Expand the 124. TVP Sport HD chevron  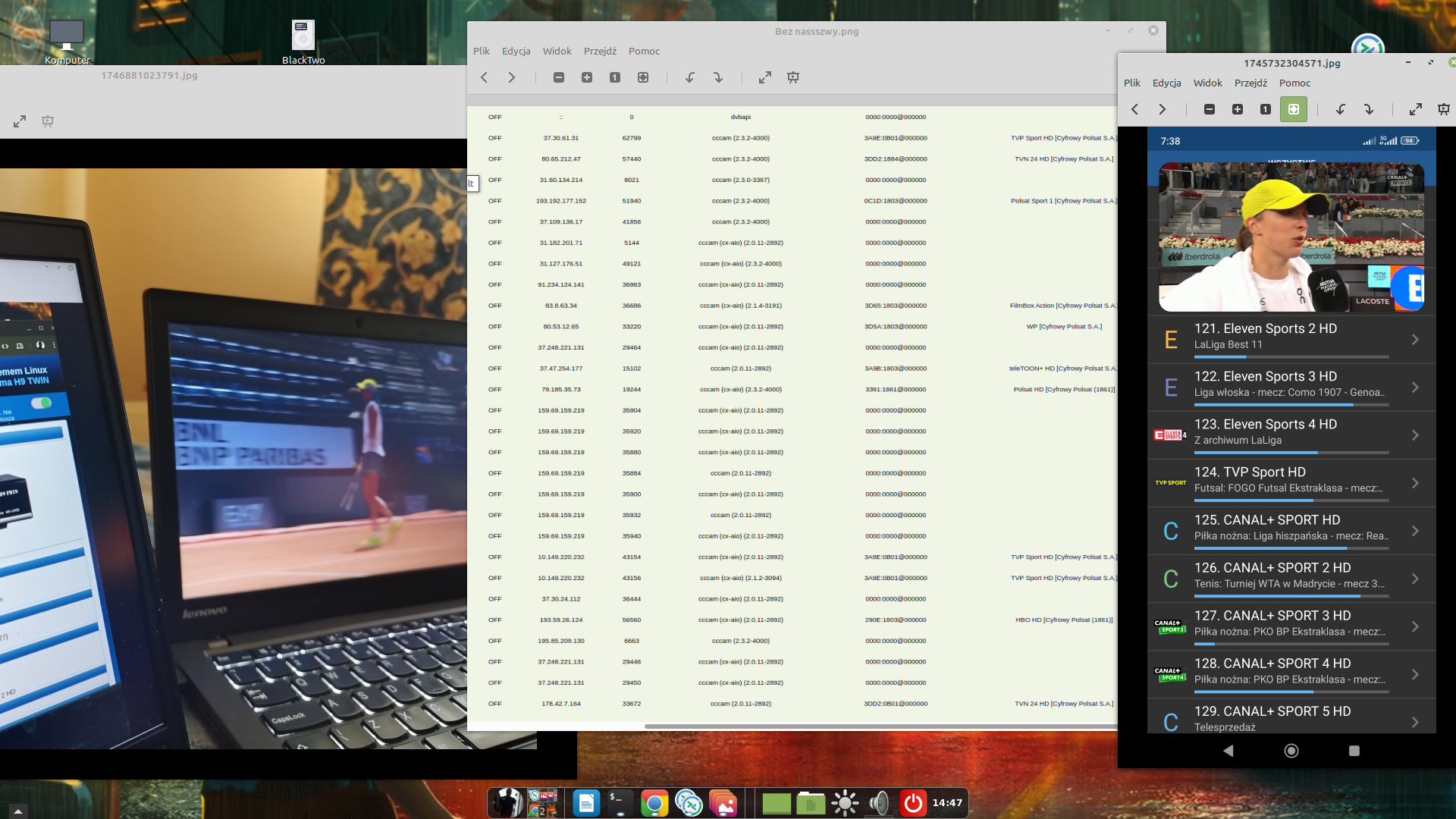click(1415, 482)
